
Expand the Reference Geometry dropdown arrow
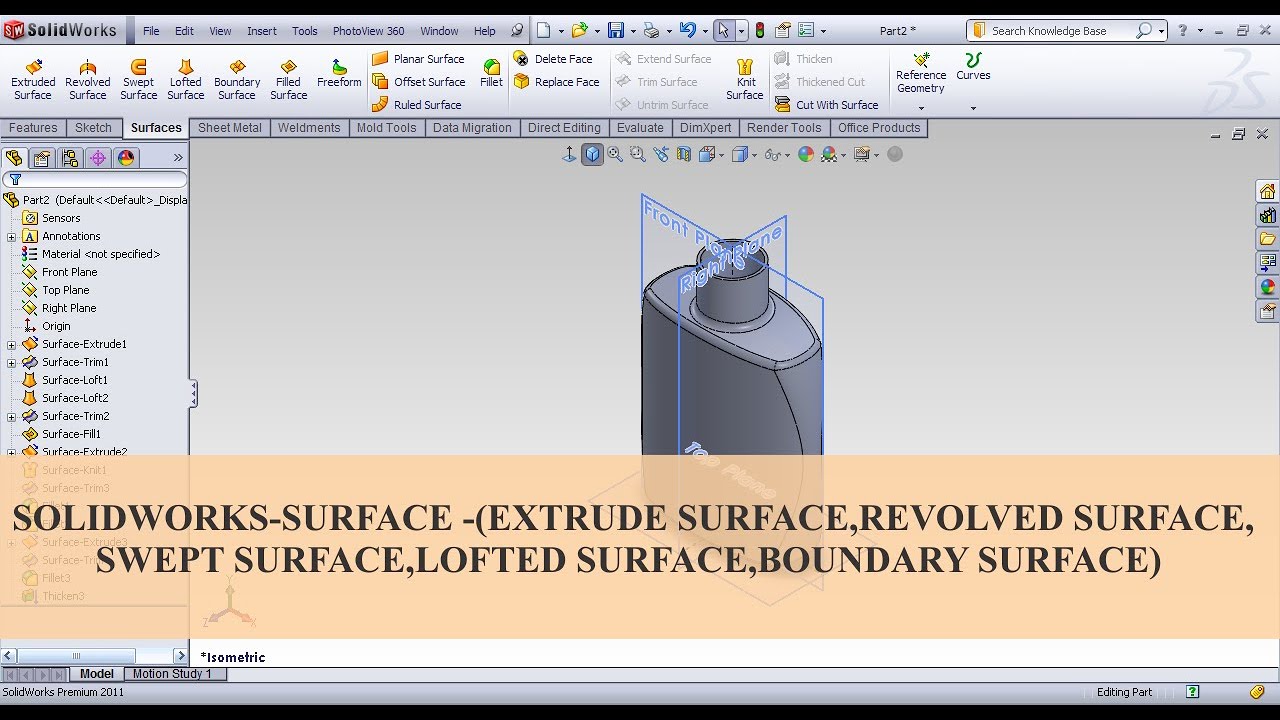tap(921, 108)
